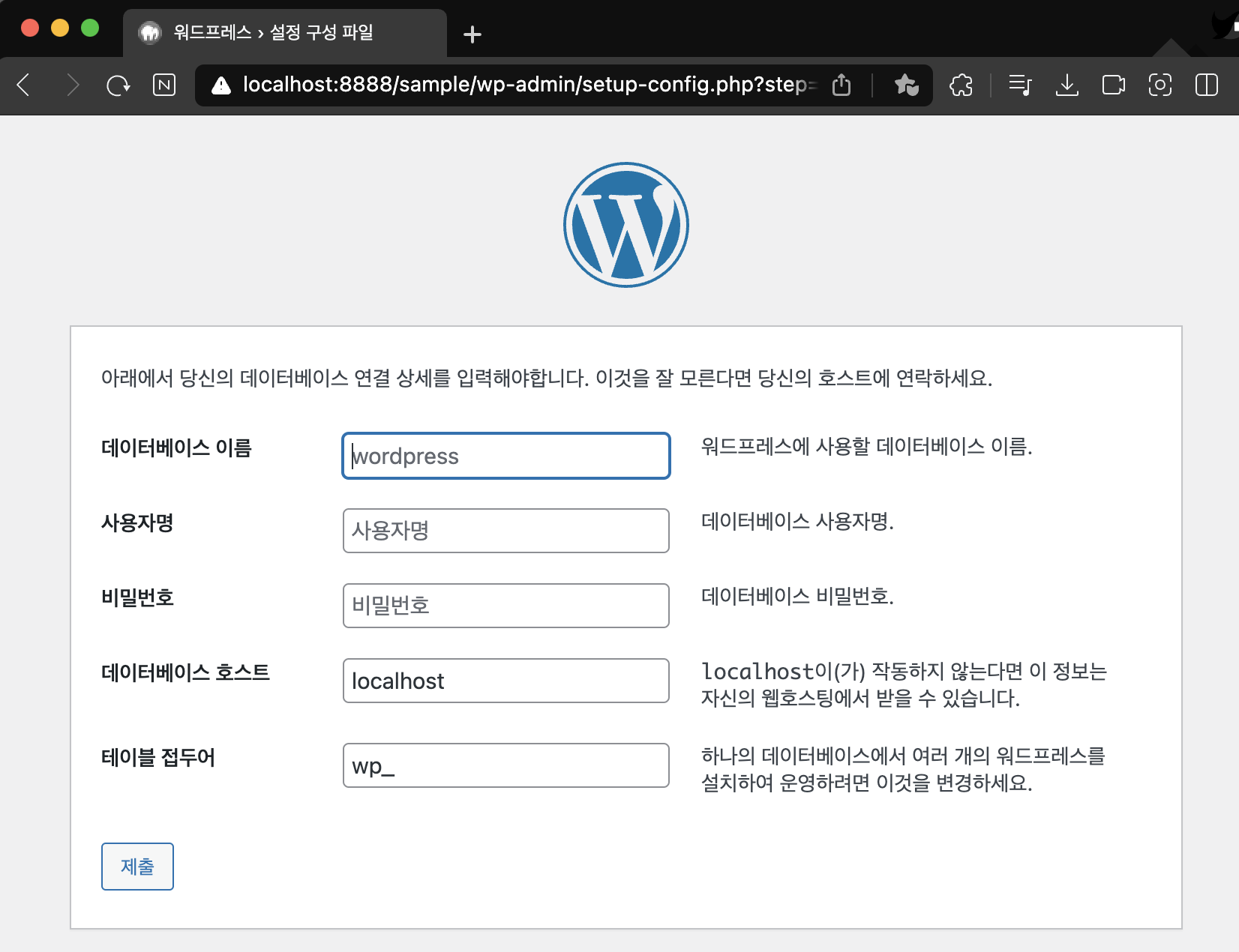Viewport: 1239px width, 952px height.
Task: Click the forward navigation arrow
Action: click(72, 85)
